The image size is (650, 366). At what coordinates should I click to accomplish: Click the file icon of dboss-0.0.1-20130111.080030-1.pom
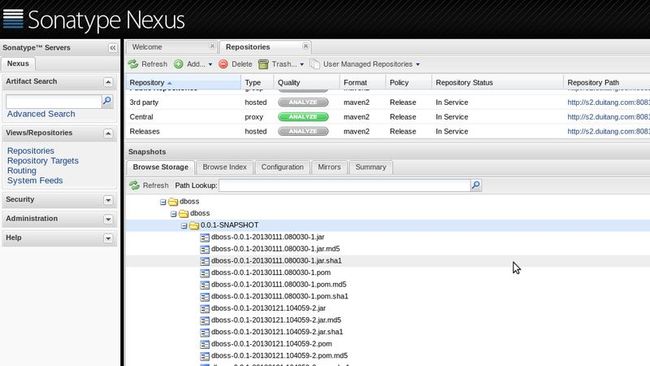click(205, 273)
